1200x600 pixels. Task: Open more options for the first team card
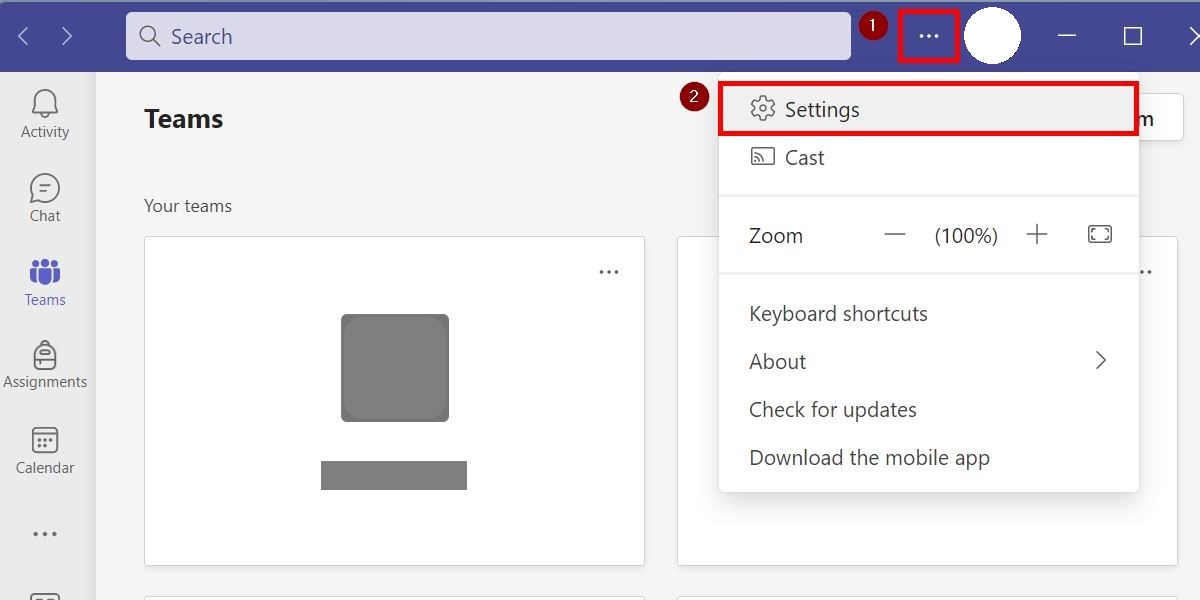609,271
